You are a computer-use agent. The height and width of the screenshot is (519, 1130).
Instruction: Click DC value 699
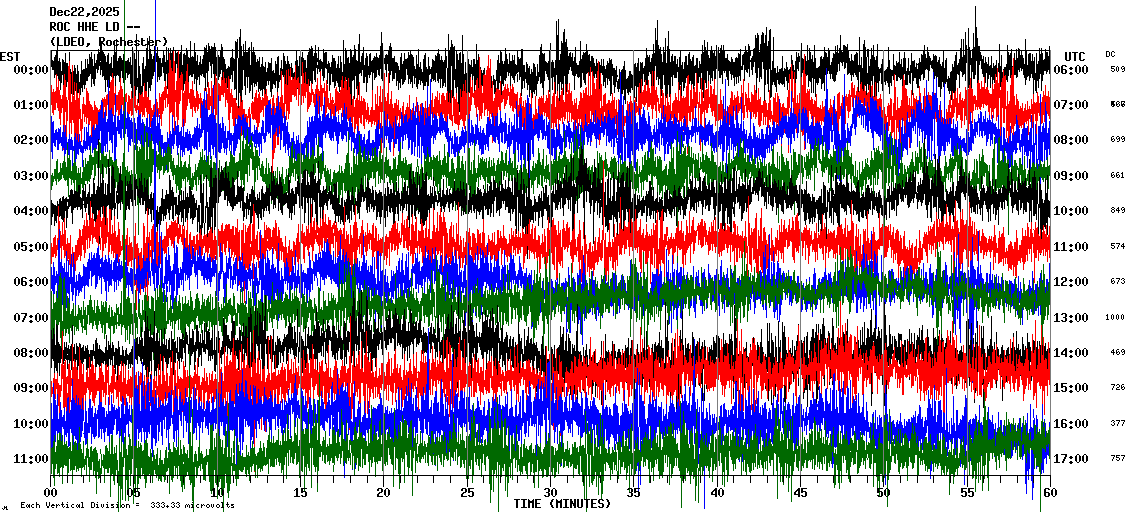click(x=1118, y=139)
